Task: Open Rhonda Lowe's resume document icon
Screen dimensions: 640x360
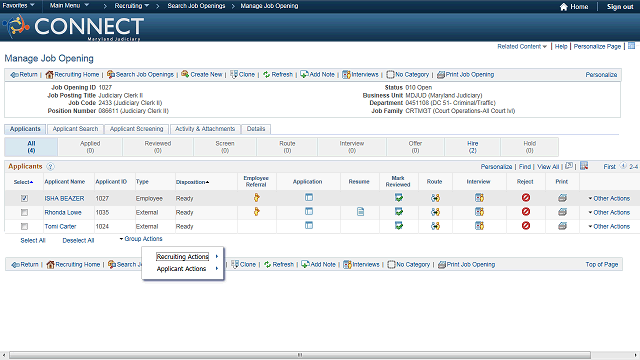Action: point(360,212)
